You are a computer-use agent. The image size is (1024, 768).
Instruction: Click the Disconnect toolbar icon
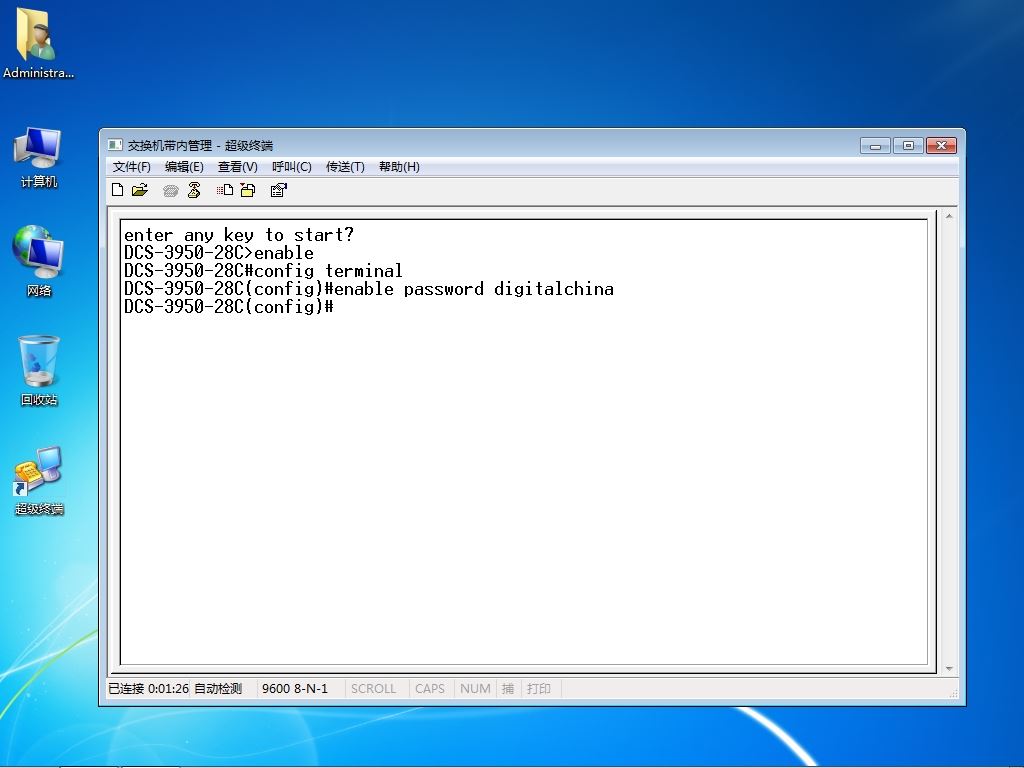coord(194,190)
